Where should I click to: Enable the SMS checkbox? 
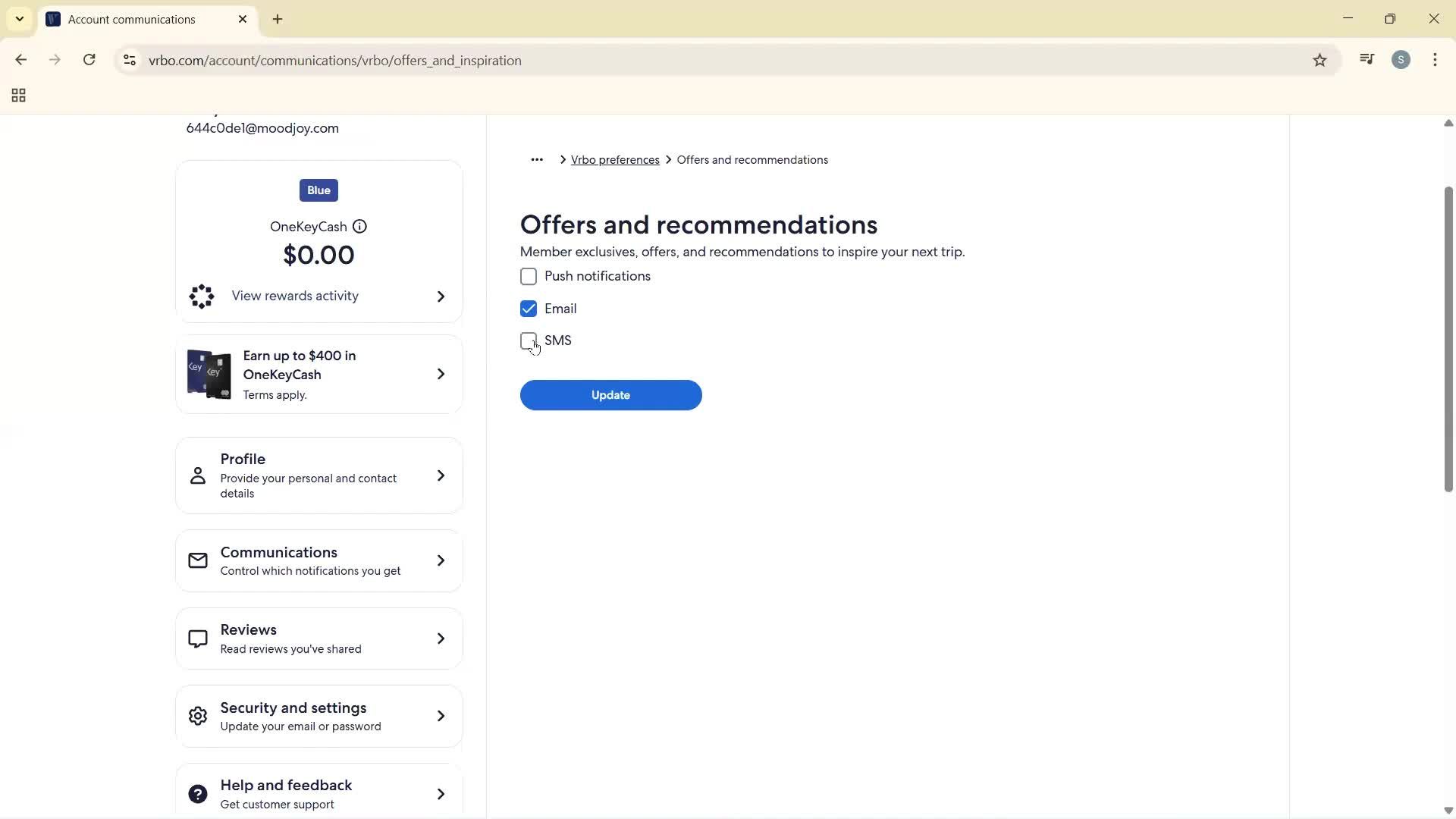click(529, 340)
